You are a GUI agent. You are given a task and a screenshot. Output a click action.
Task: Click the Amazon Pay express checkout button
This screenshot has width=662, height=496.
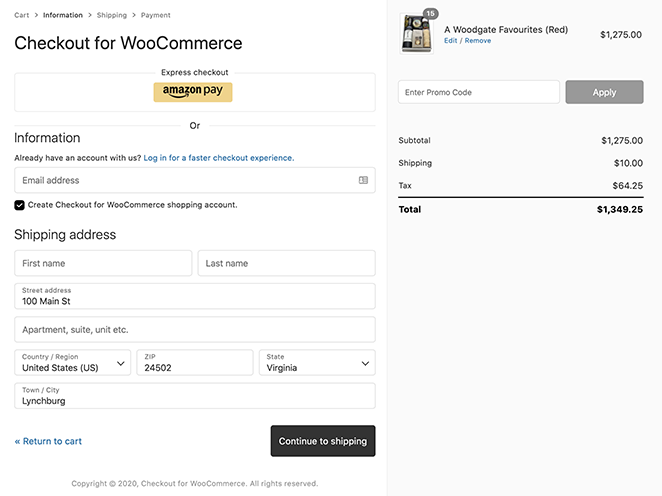point(193,92)
